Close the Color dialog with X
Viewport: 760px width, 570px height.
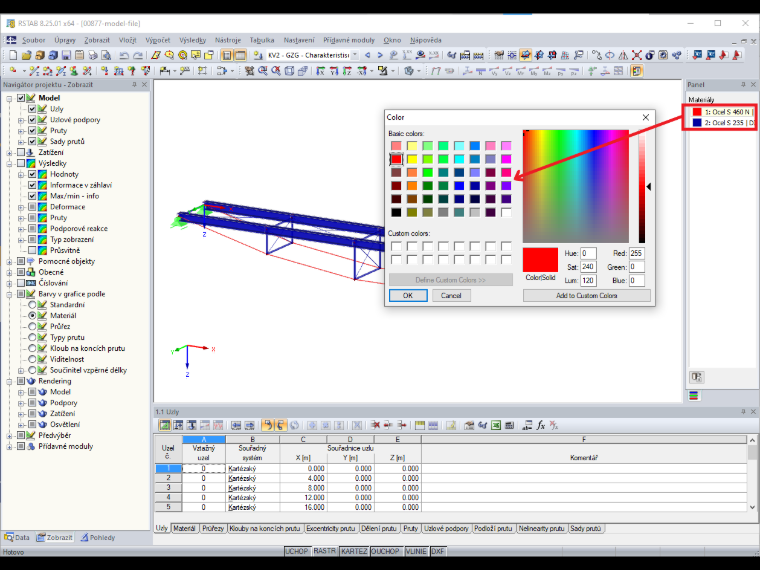[646, 117]
